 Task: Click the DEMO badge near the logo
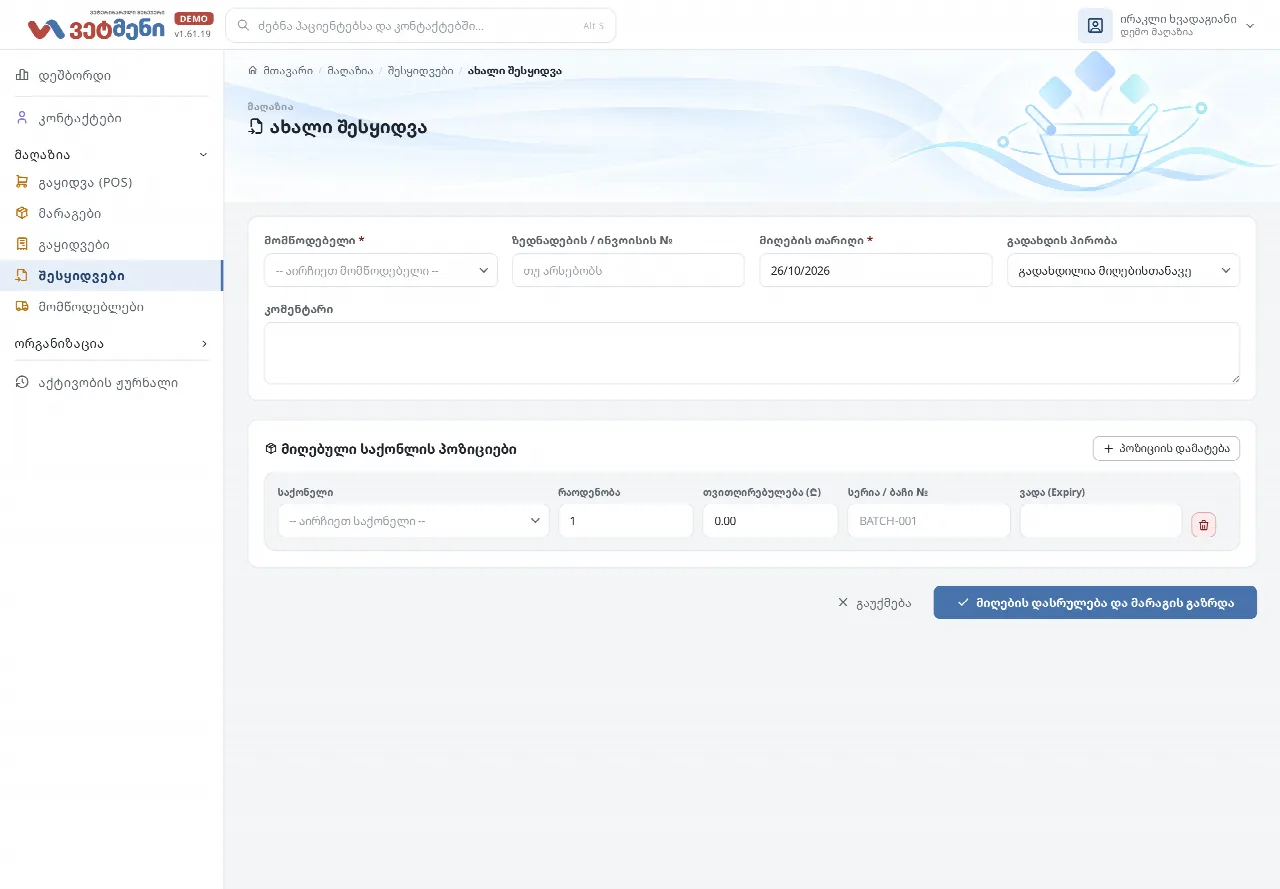pos(194,18)
